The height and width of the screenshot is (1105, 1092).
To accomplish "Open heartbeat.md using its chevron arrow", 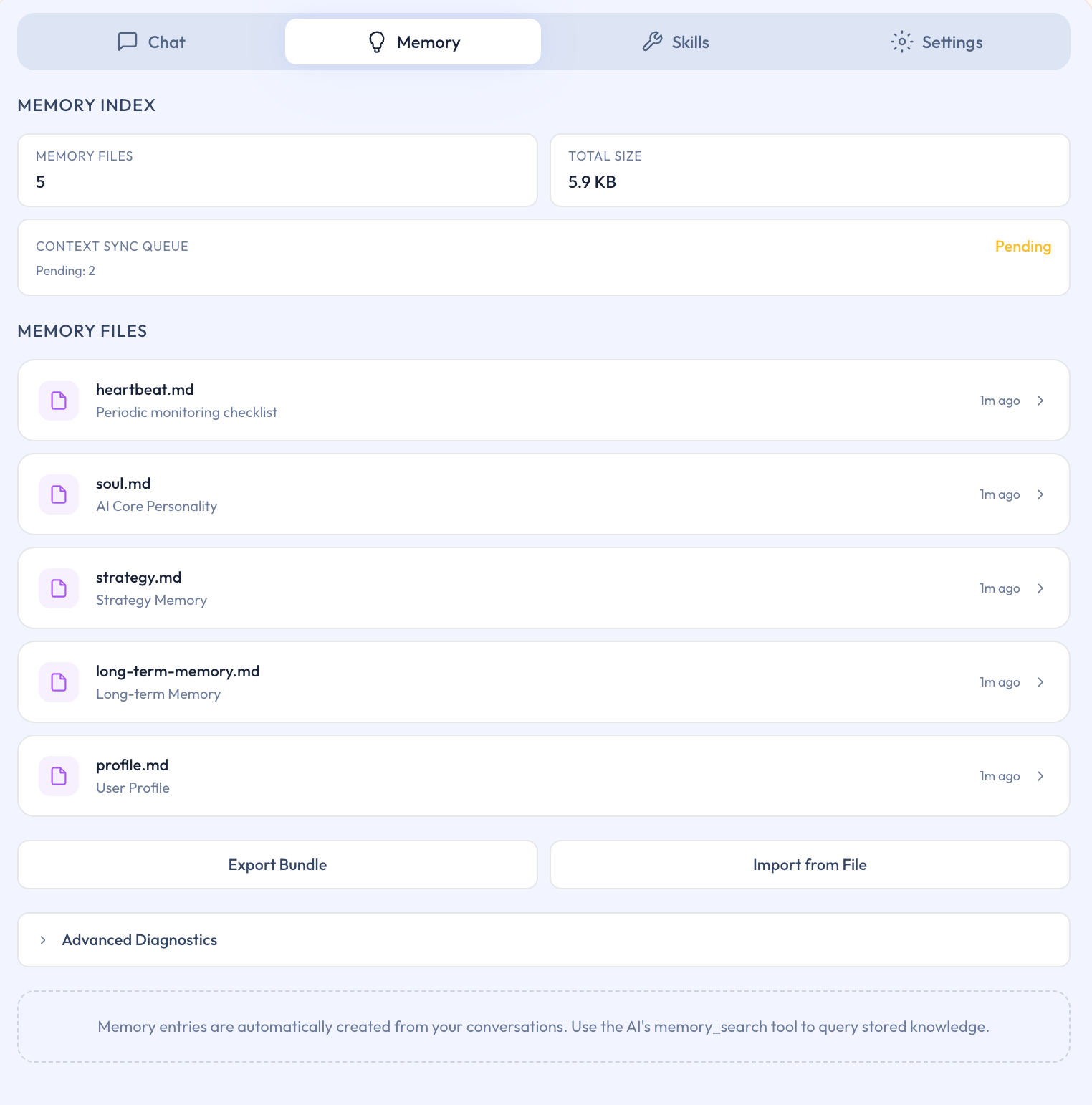I will click(1040, 401).
